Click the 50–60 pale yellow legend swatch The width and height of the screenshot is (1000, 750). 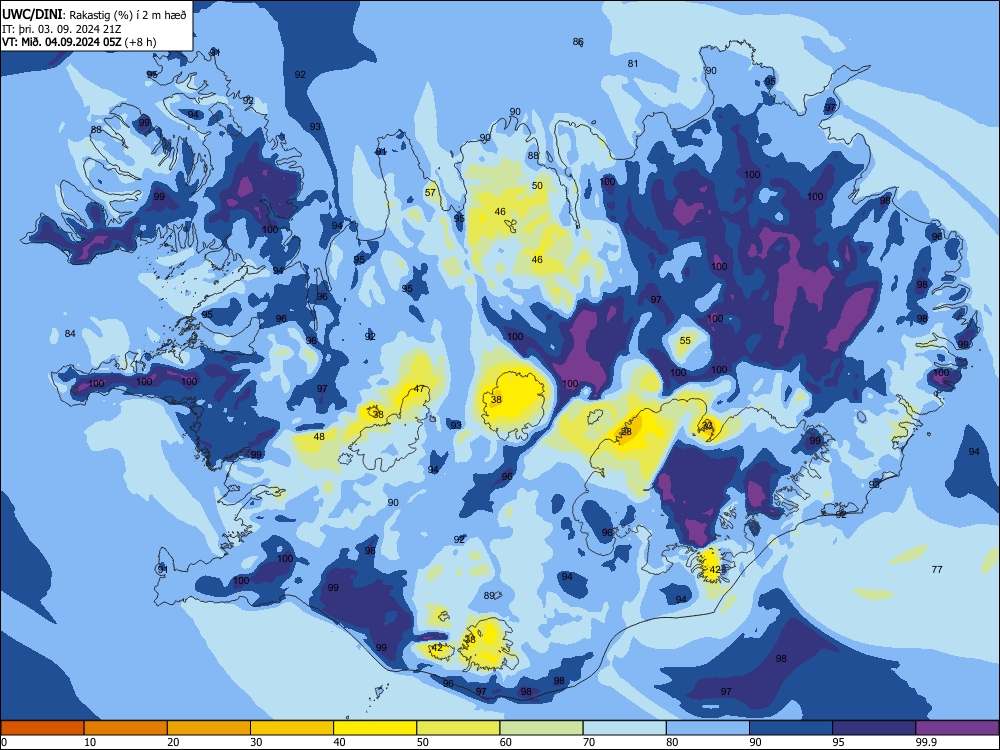(458, 728)
